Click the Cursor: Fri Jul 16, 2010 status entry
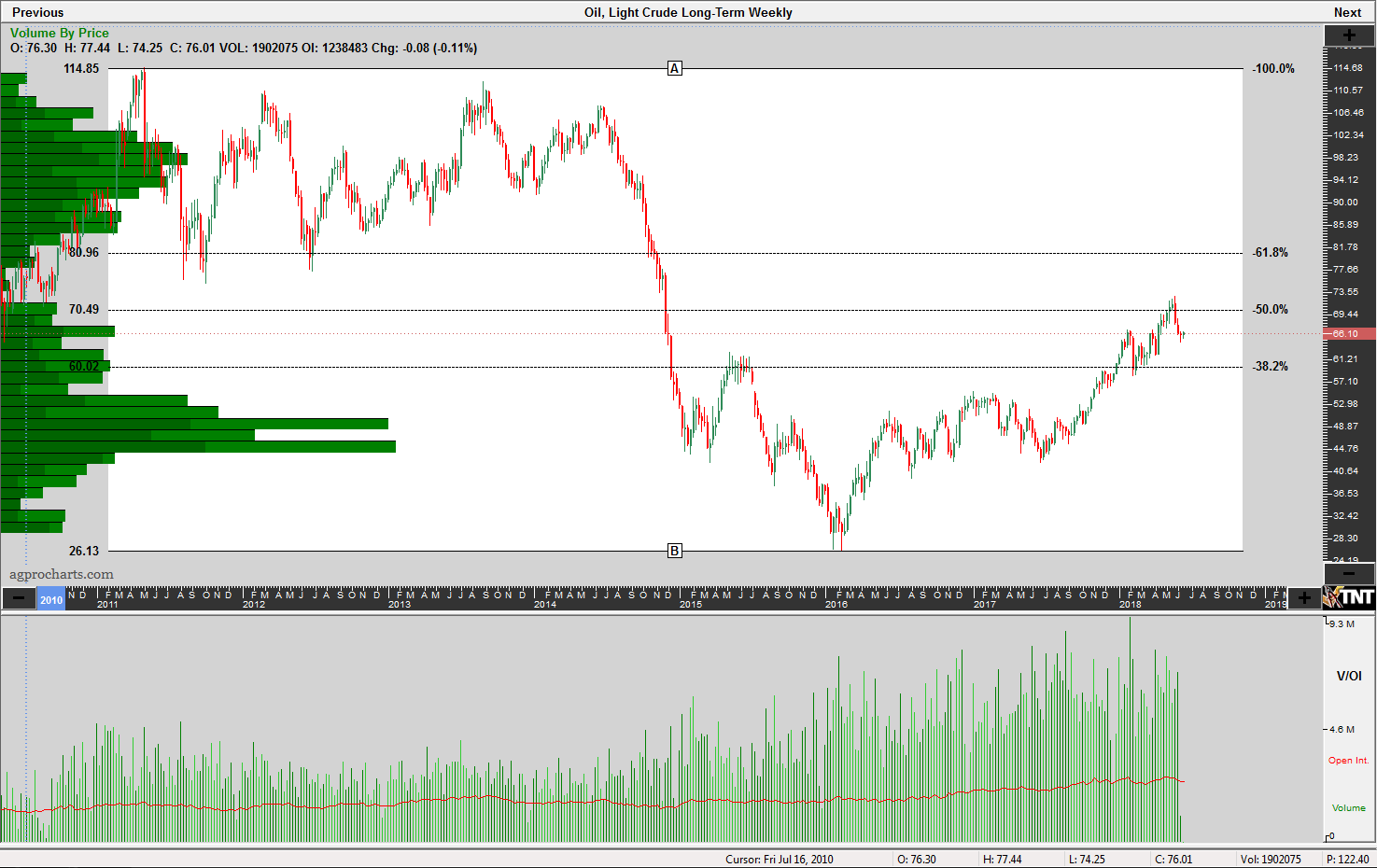 pyautogui.click(x=780, y=859)
